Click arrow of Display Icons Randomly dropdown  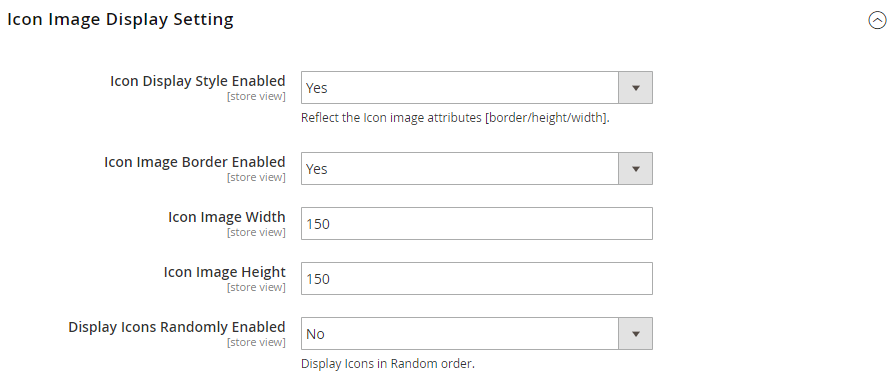[x=636, y=334]
